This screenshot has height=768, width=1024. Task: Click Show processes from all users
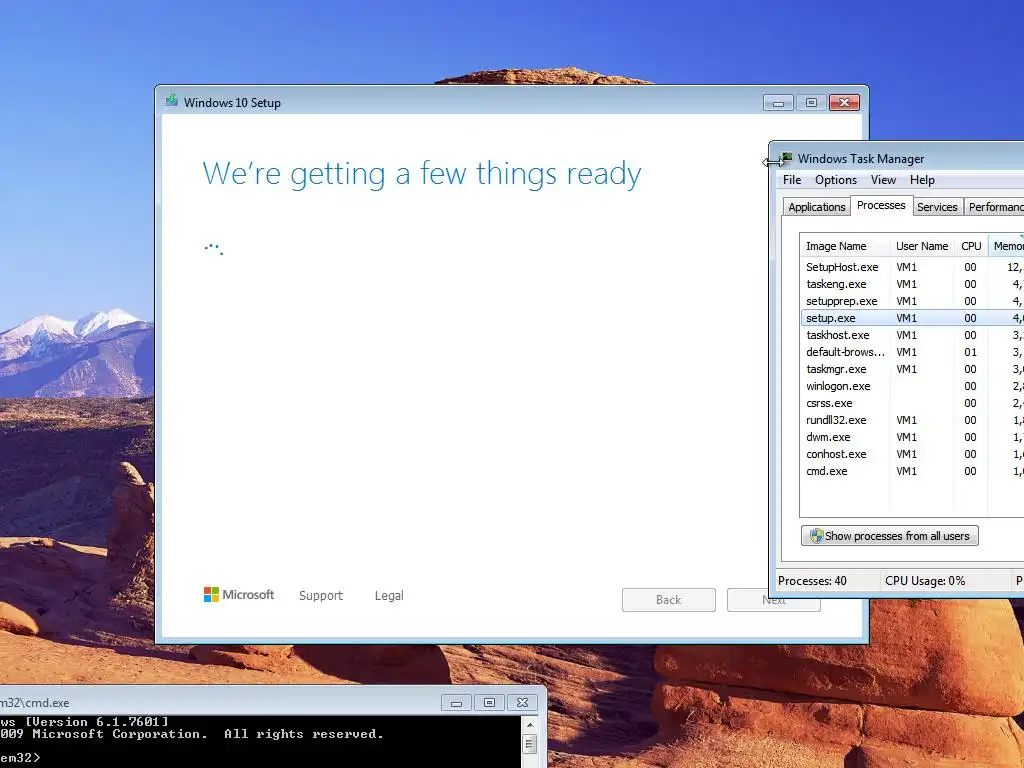(889, 536)
